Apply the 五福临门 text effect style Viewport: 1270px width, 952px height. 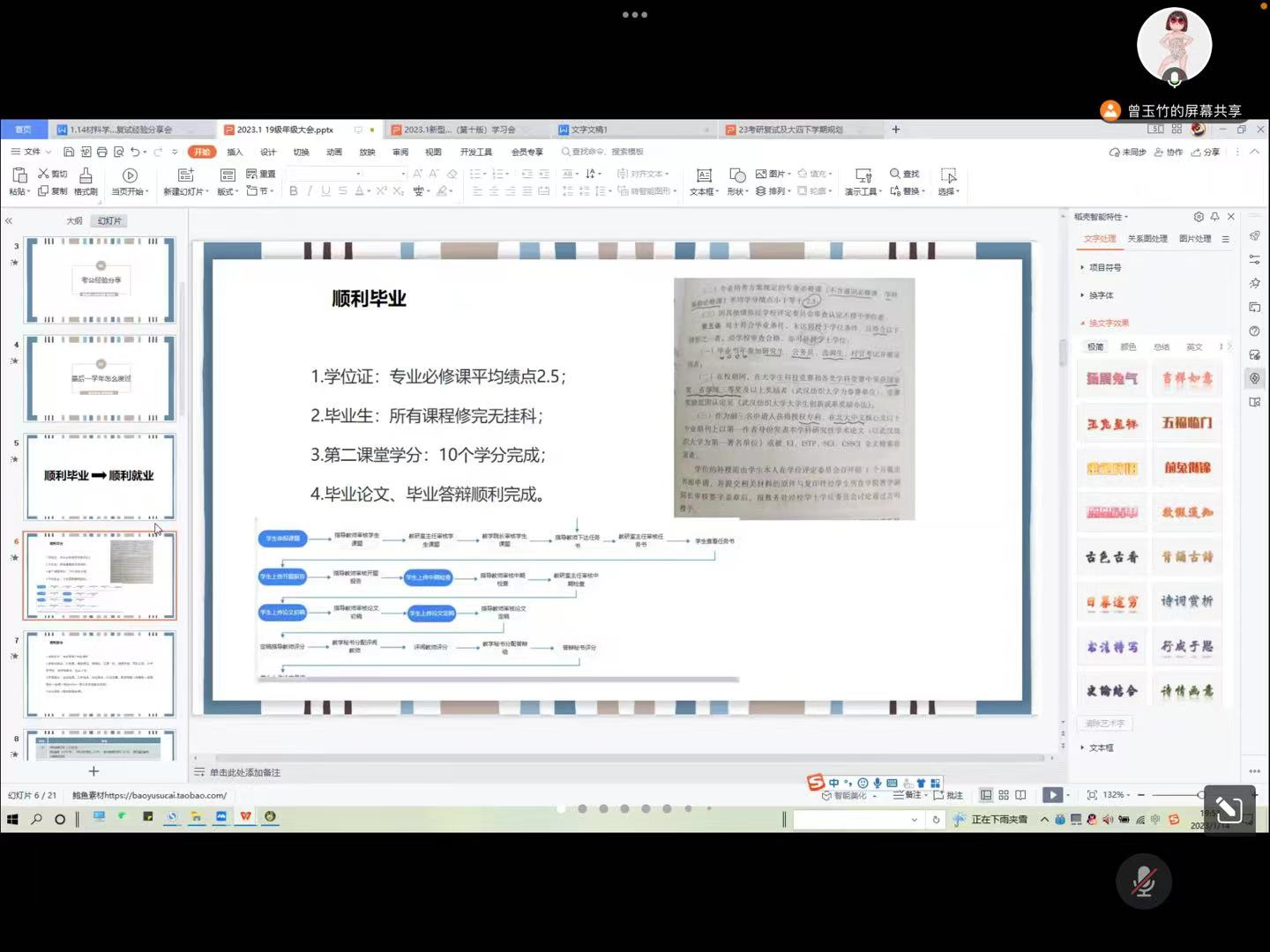1187,423
